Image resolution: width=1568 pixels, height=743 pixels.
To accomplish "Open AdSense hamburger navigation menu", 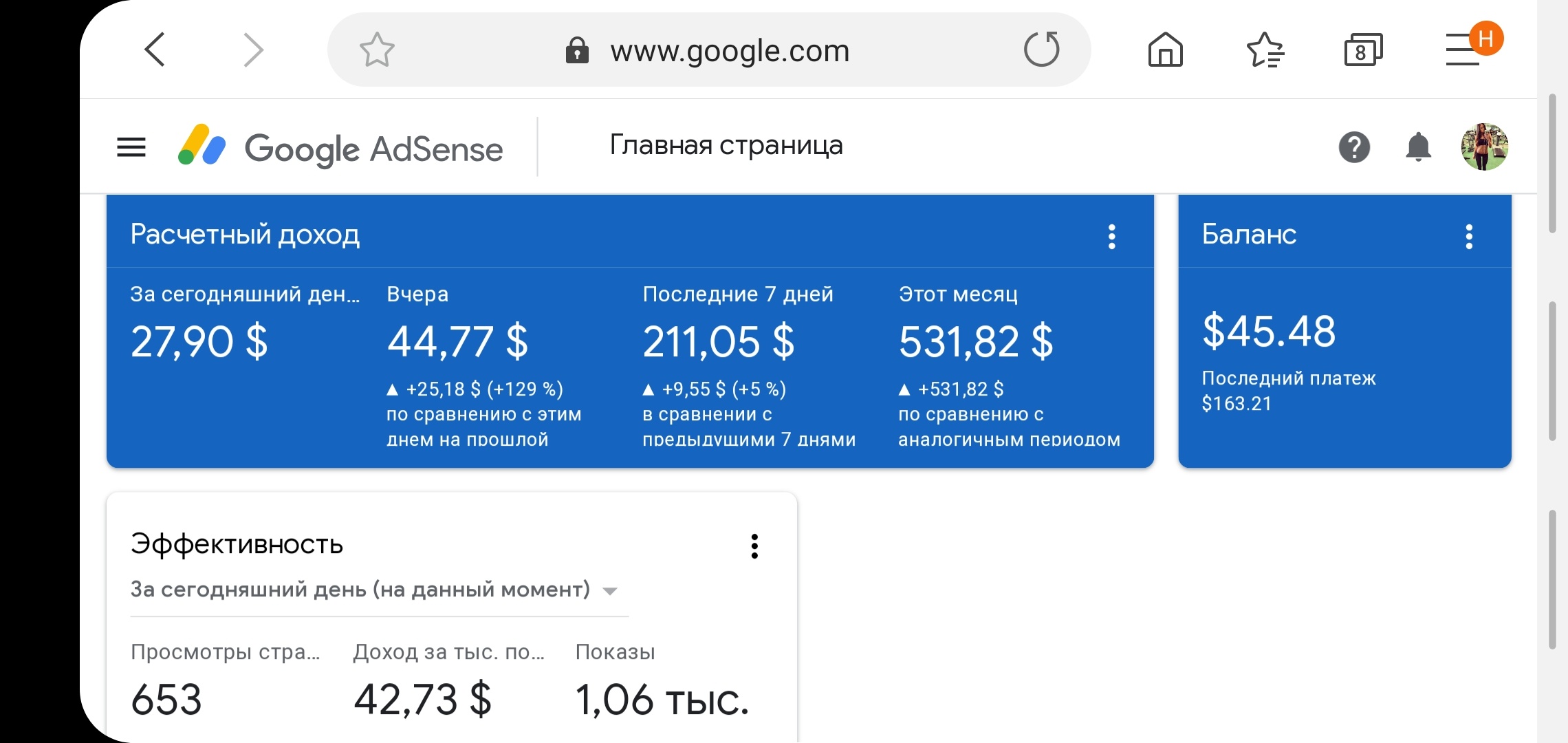I will point(131,147).
